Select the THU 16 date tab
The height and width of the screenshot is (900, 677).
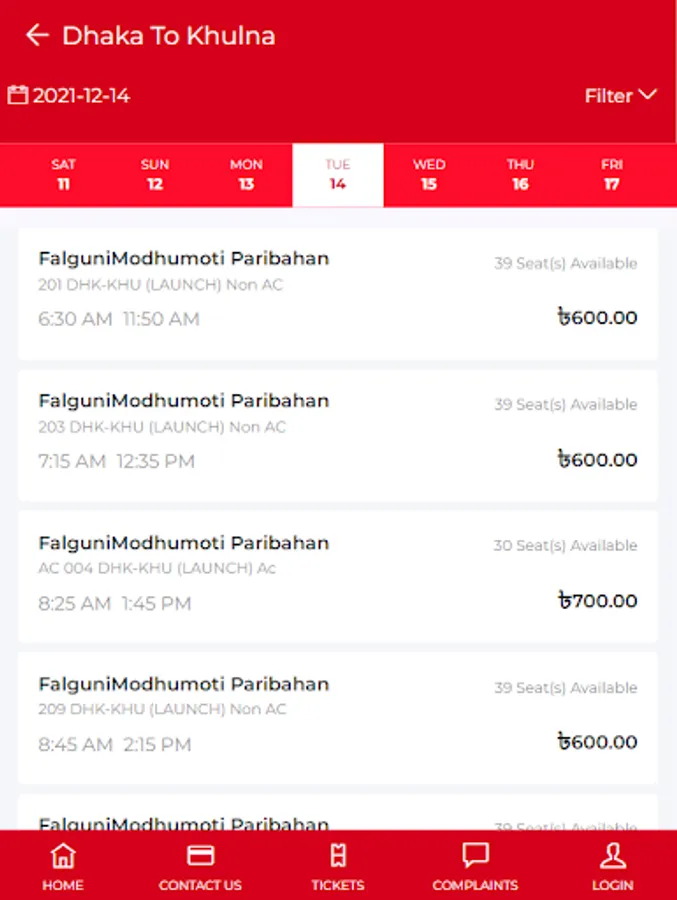(520, 174)
